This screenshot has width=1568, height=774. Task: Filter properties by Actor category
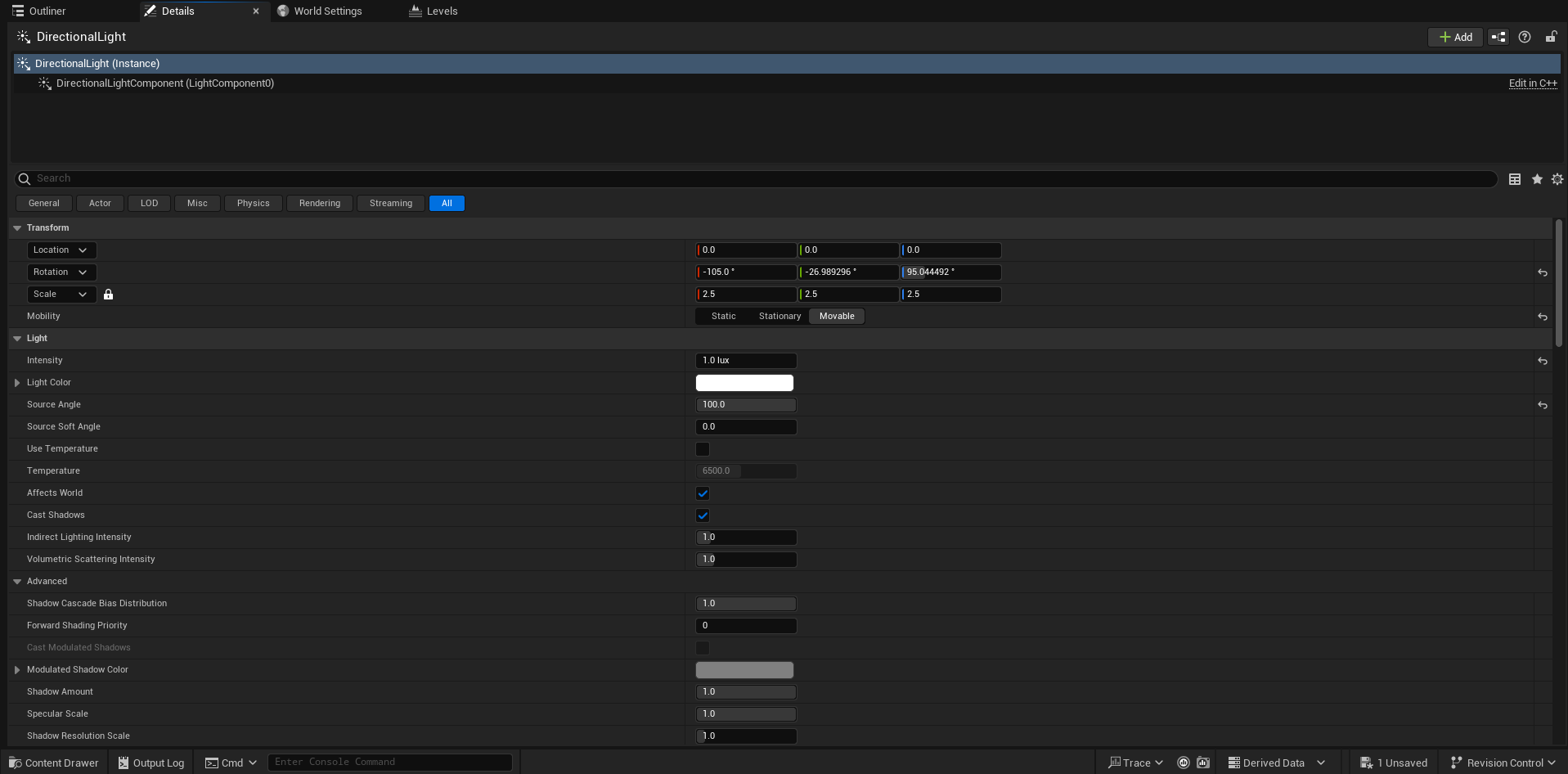pos(100,204)
